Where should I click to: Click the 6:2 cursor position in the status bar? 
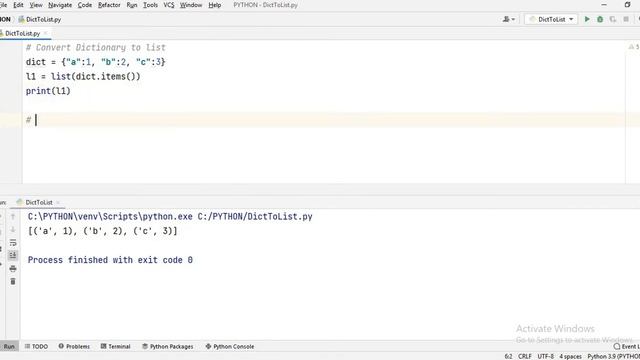pyautogui.click(x=508, y=356)
